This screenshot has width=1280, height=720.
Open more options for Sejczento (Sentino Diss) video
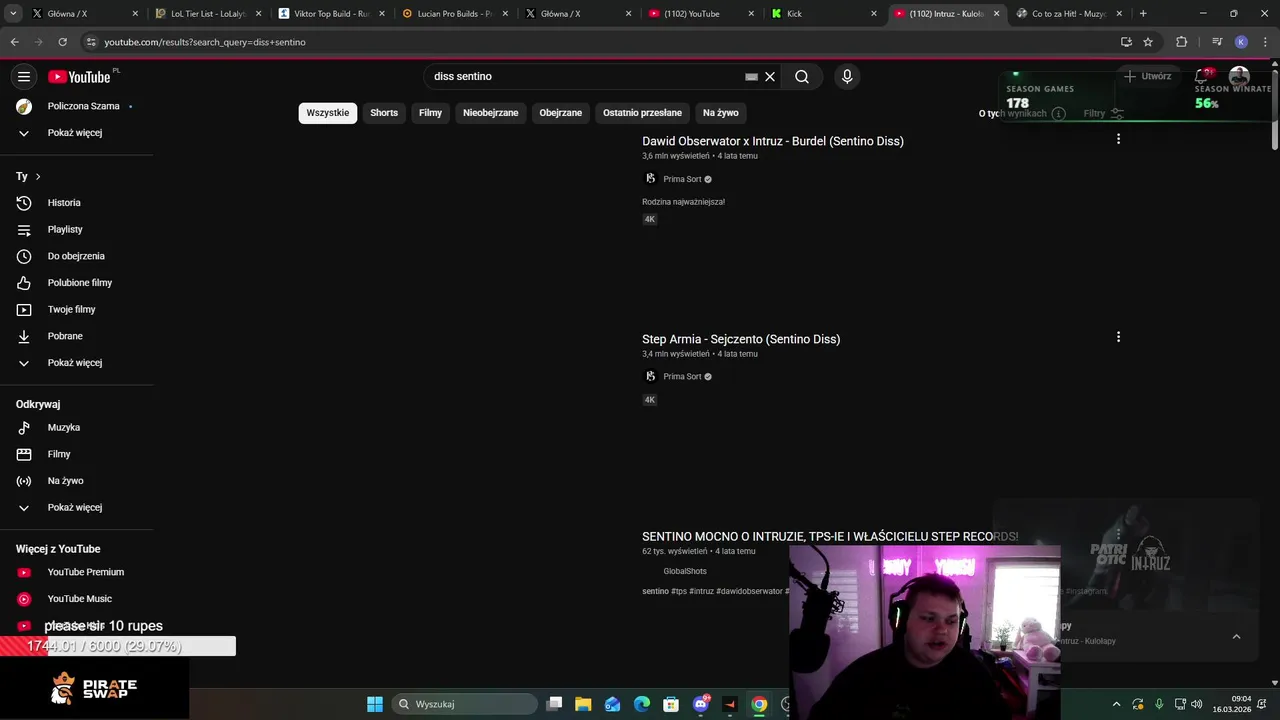(1118, 337)
